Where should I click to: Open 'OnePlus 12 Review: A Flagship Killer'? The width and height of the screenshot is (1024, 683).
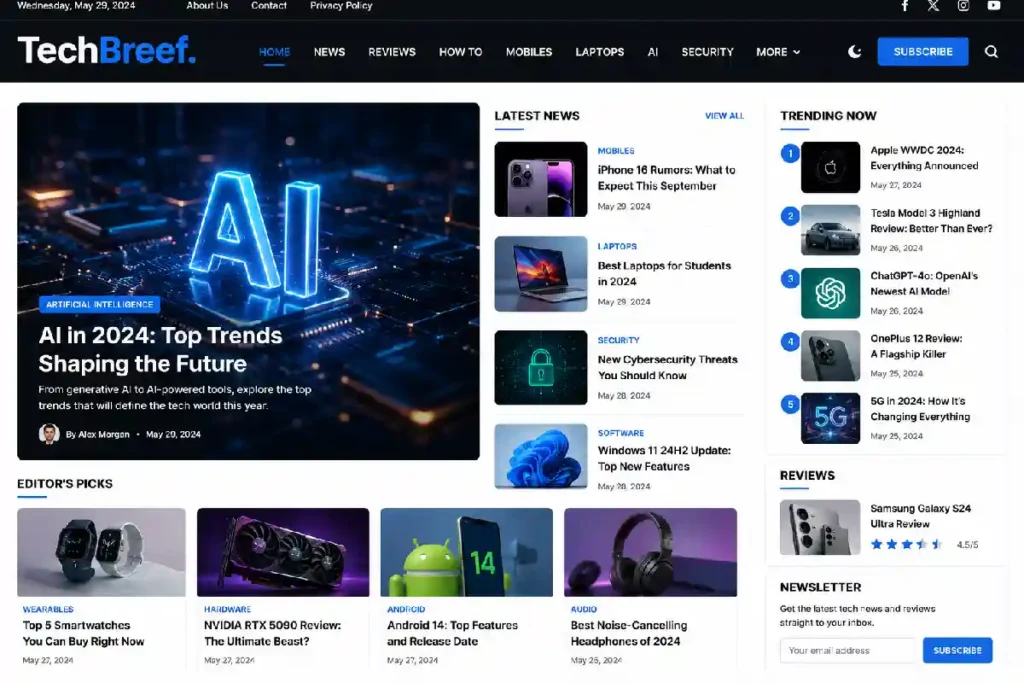click(916, 346)
